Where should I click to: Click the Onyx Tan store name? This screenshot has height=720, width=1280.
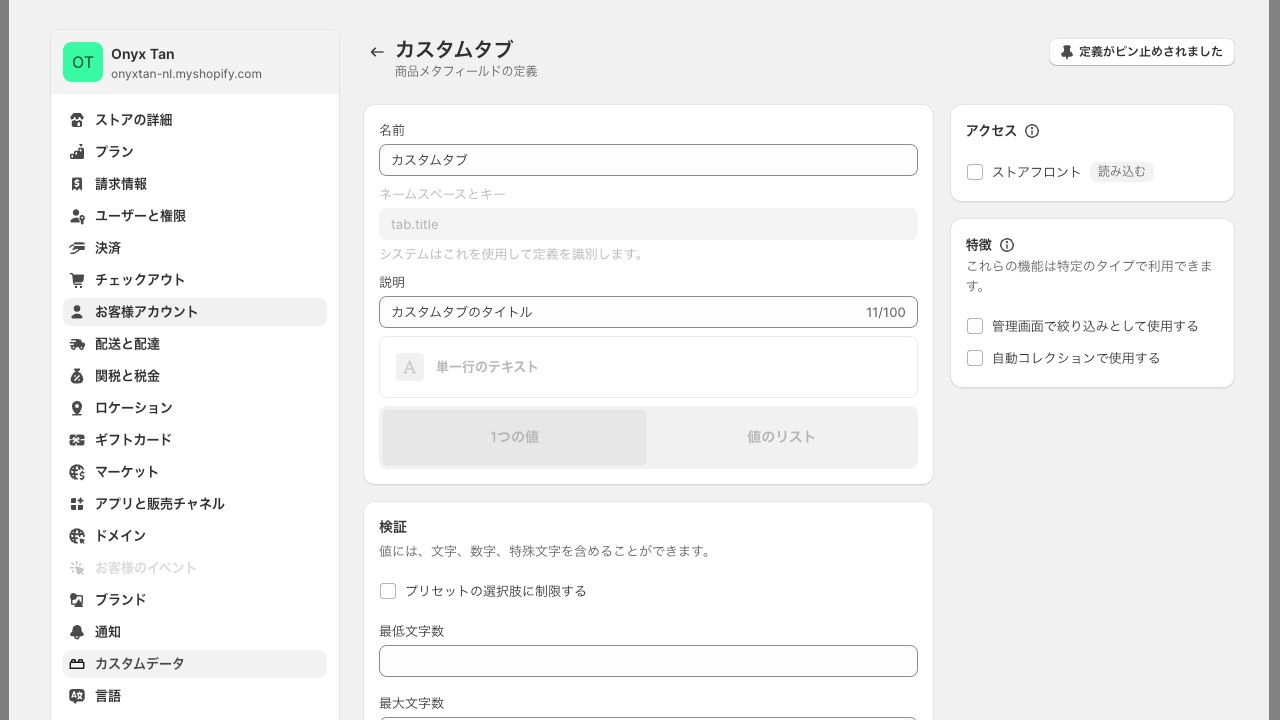pos(143,54)
